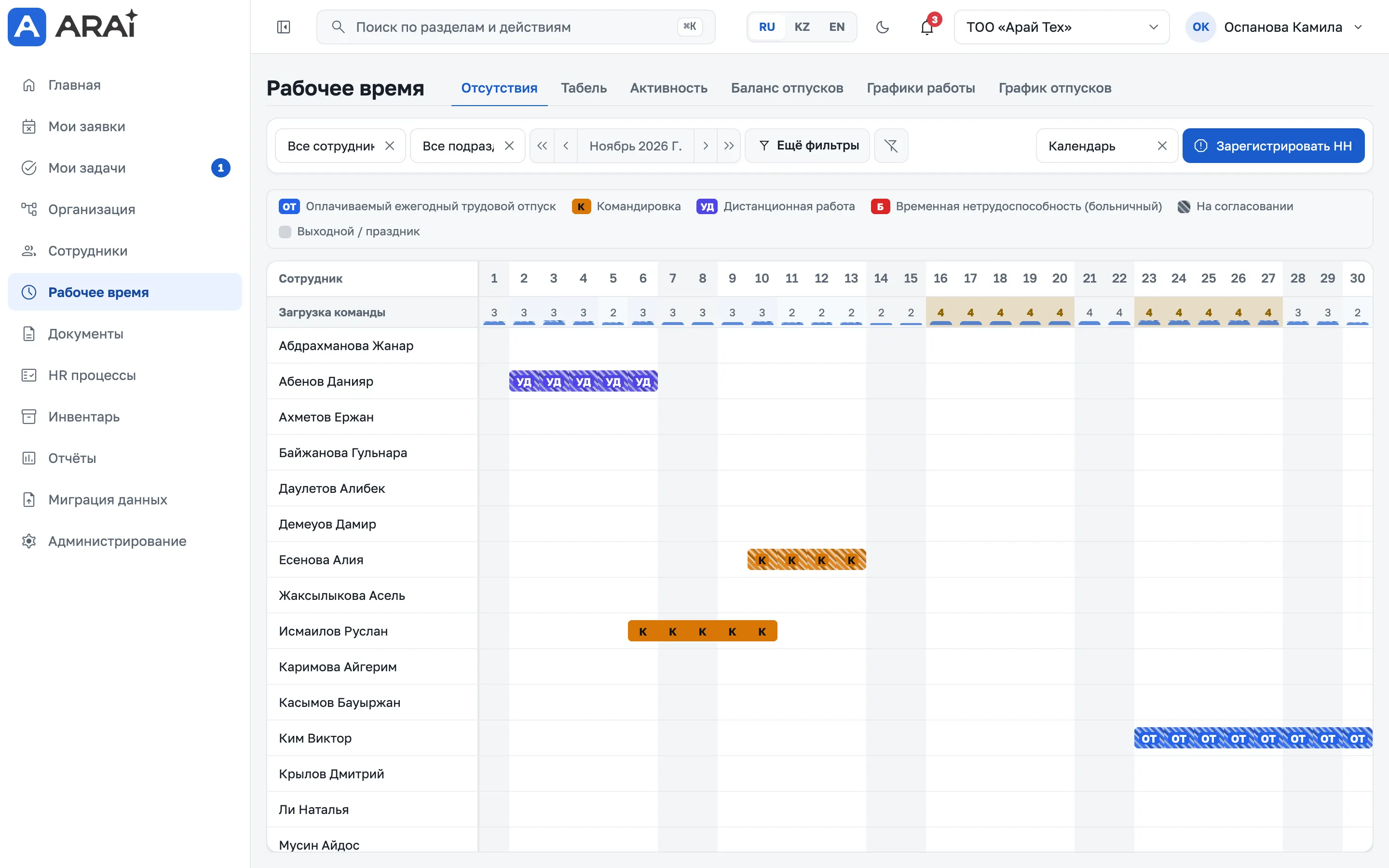
Task: Switch language to EN
Action: 837,27
